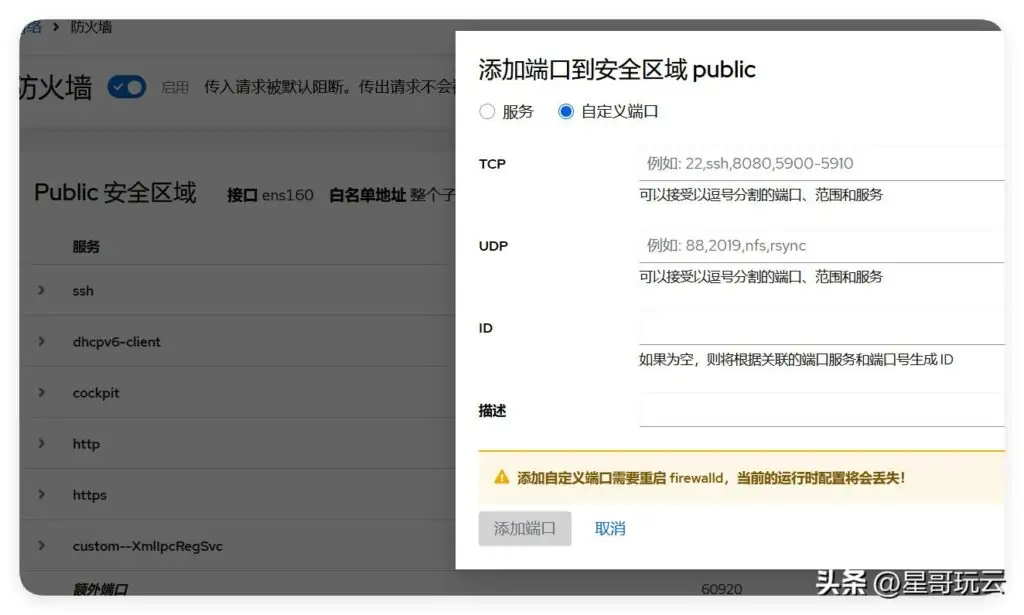Viewport: 1024px width, 615px height.
Task: Expand the cockpit service row
Action: tap(40, 392)
